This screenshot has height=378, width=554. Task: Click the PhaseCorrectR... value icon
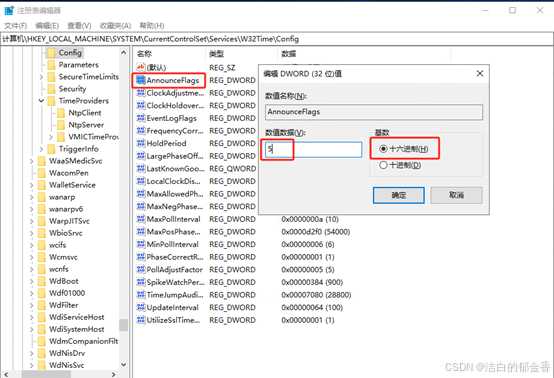click(x=141, y=257)
